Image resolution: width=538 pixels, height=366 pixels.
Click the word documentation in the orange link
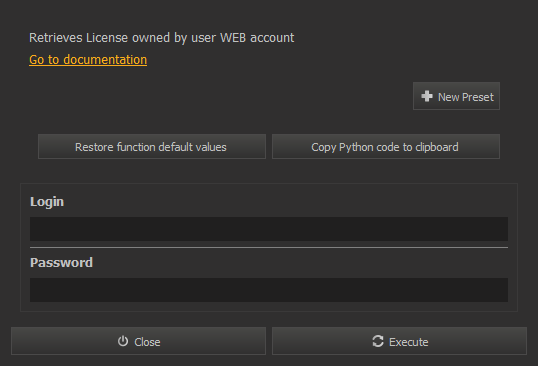[x=105, y=60]
